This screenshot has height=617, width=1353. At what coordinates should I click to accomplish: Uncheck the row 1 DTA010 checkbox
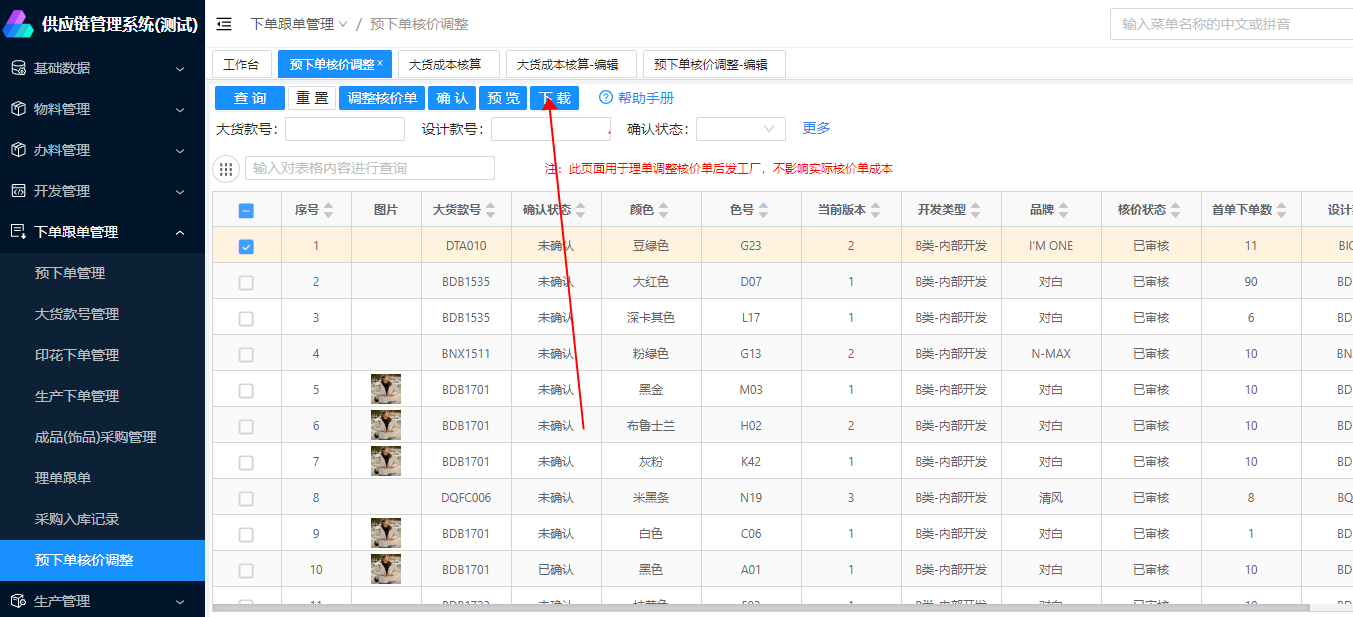[x=246, y=246]
